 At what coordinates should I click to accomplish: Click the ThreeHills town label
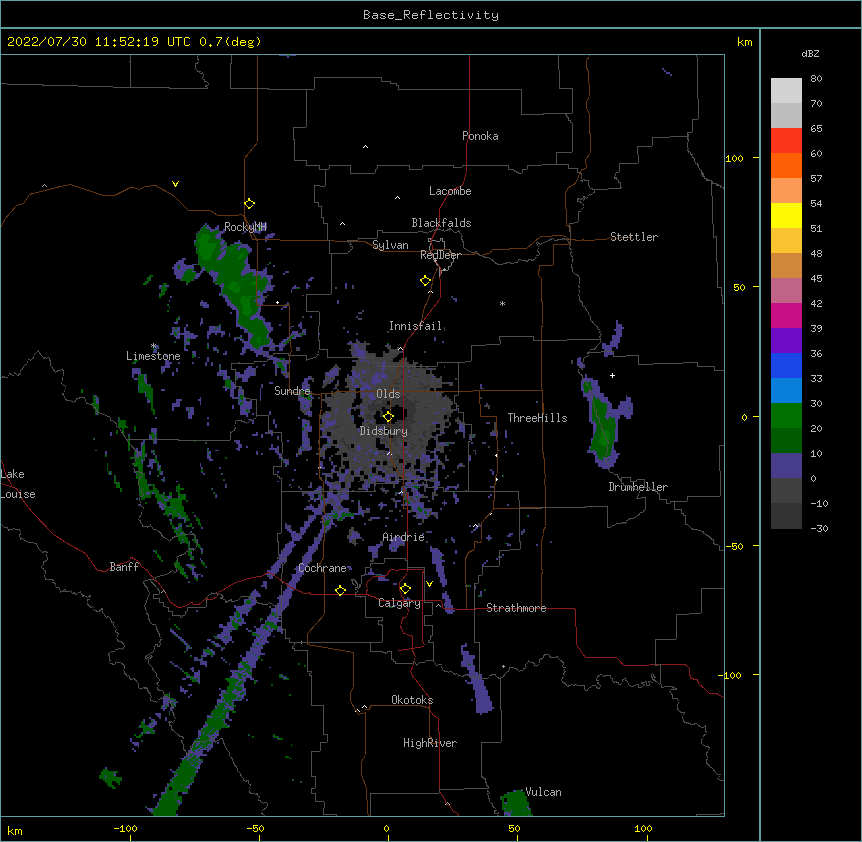coord(537,418)
